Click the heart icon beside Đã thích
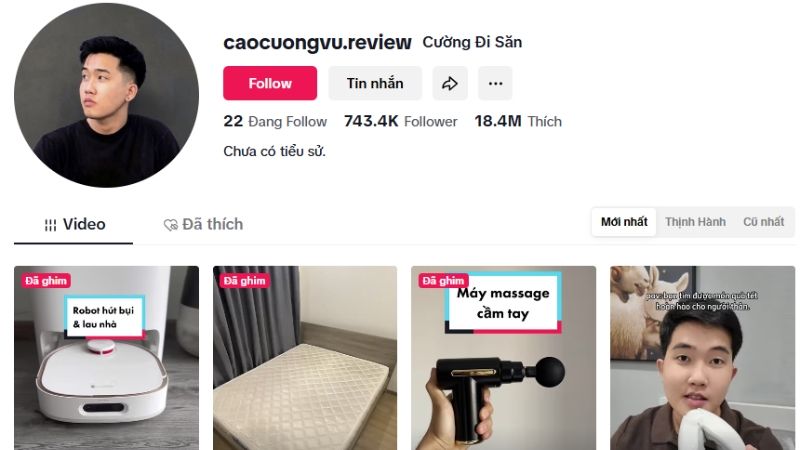The image size is (800, 450). click(x=170, y=225)
